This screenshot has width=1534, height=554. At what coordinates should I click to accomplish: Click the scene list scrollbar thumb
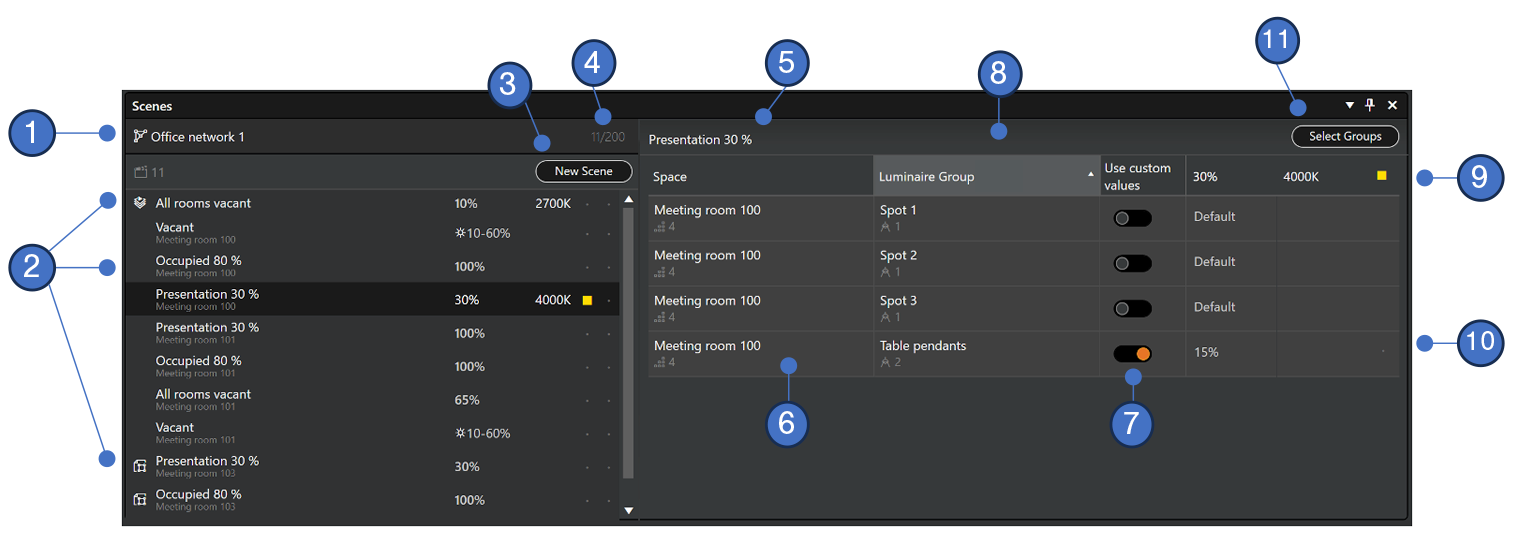click(628, 343)
